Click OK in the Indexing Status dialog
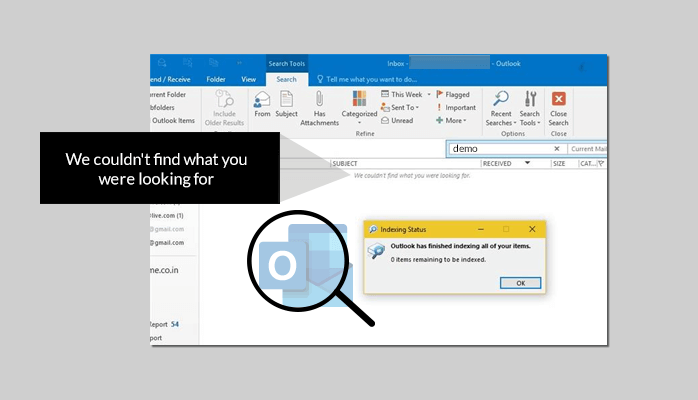Viewport: 698px width, 400px height. click(520, 283)
